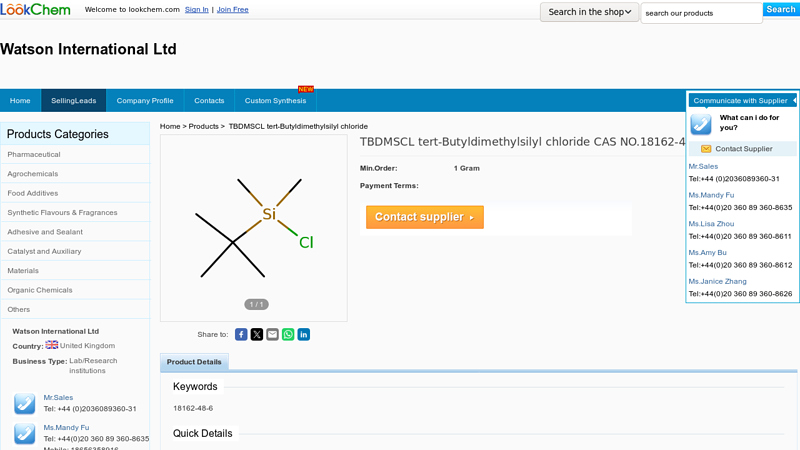Click the blue Search button

780,10
